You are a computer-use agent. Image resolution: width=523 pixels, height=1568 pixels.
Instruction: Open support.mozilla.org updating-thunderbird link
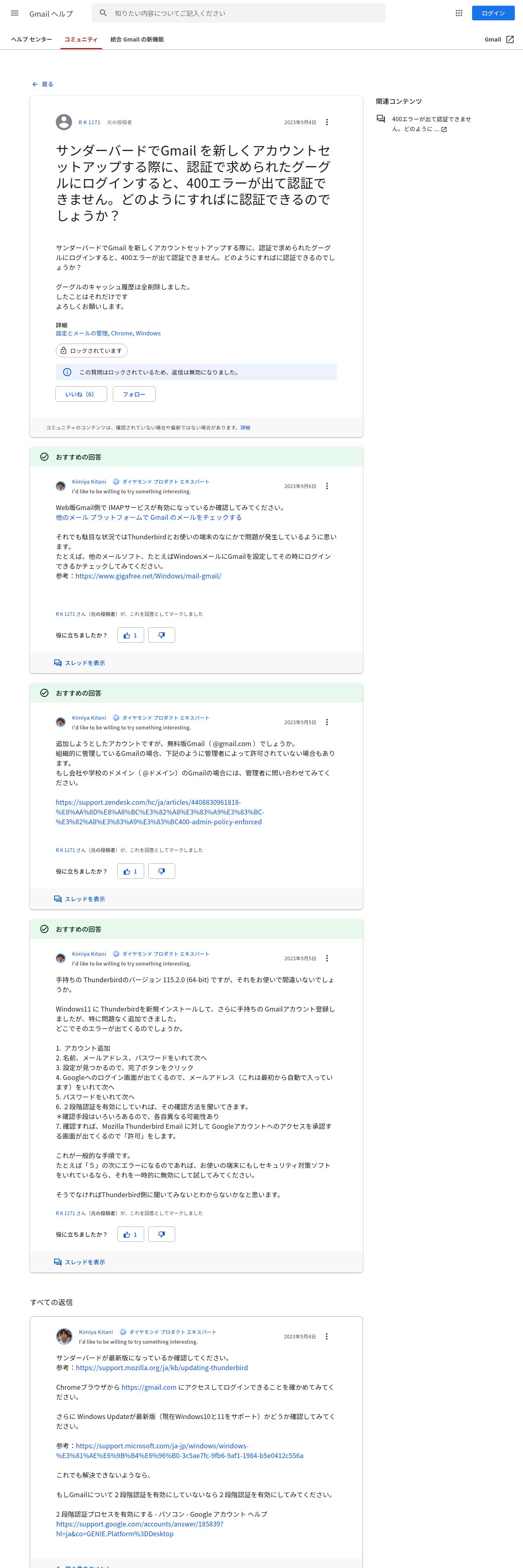[161, 1368]
